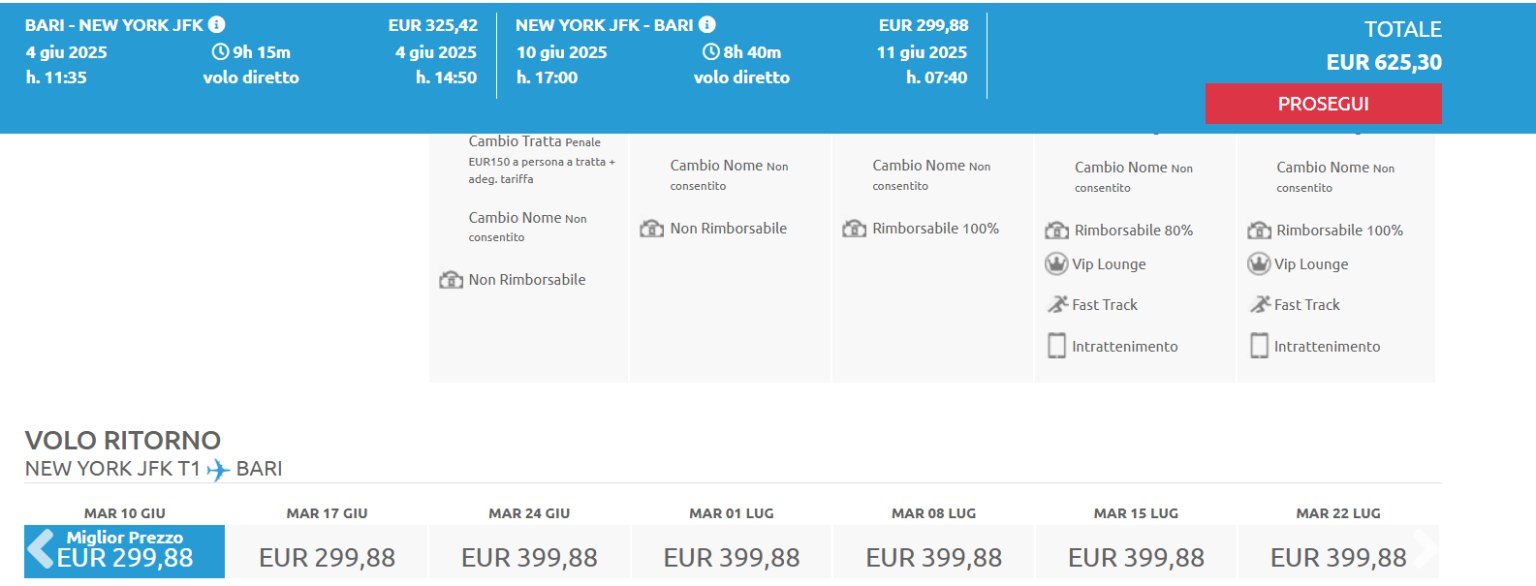Select MAR 15 LUG return date

1136,541
